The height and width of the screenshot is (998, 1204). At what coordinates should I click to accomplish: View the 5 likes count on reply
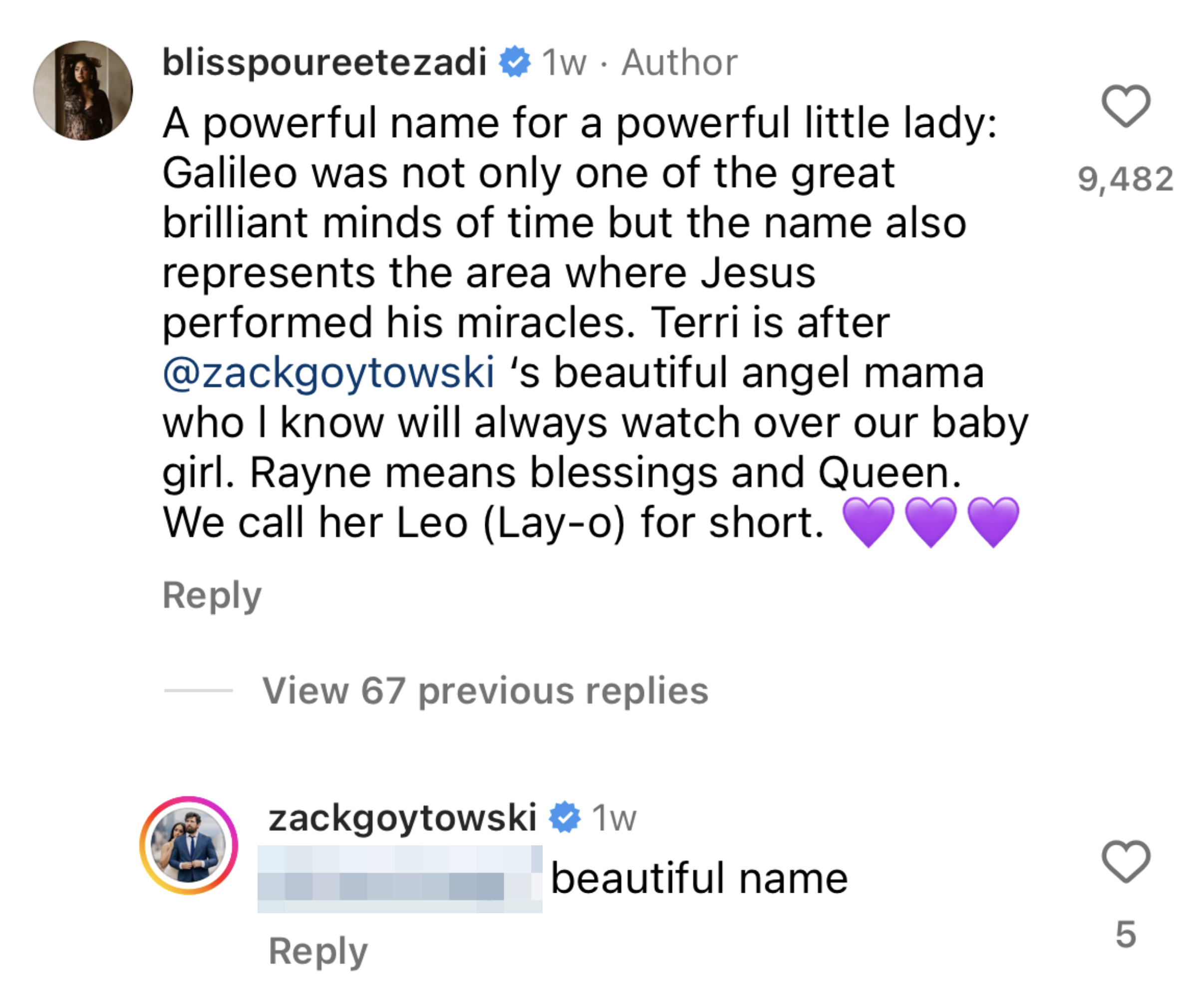point(1126,934)
